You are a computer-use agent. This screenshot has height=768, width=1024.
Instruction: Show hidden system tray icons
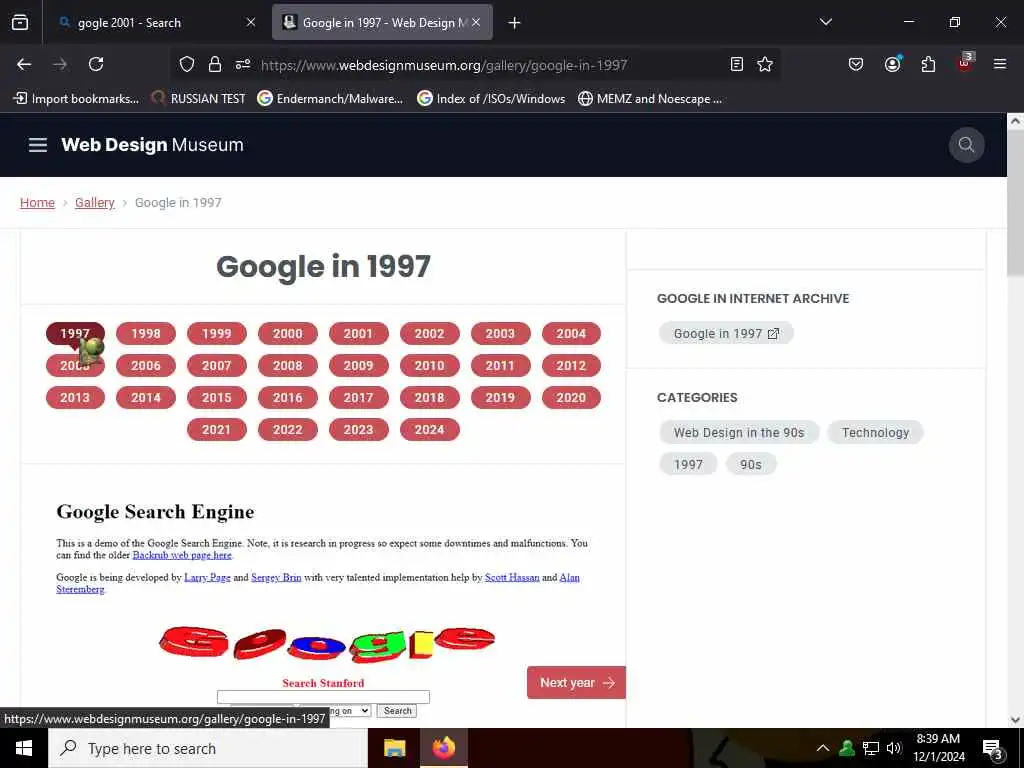click(x=823, y=748)
